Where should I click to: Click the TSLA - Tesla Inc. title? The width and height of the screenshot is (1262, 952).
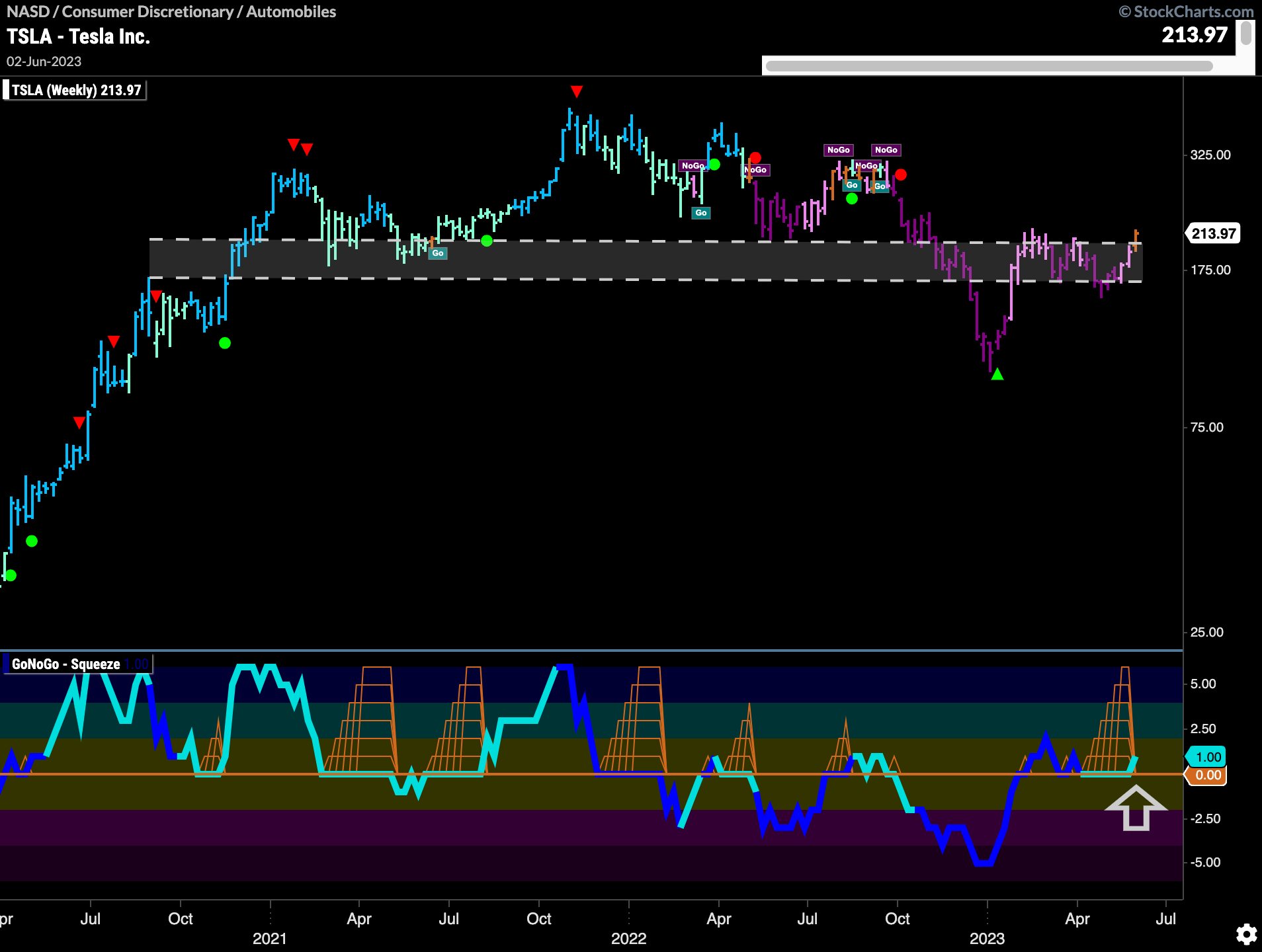click(x=78, y=36)
